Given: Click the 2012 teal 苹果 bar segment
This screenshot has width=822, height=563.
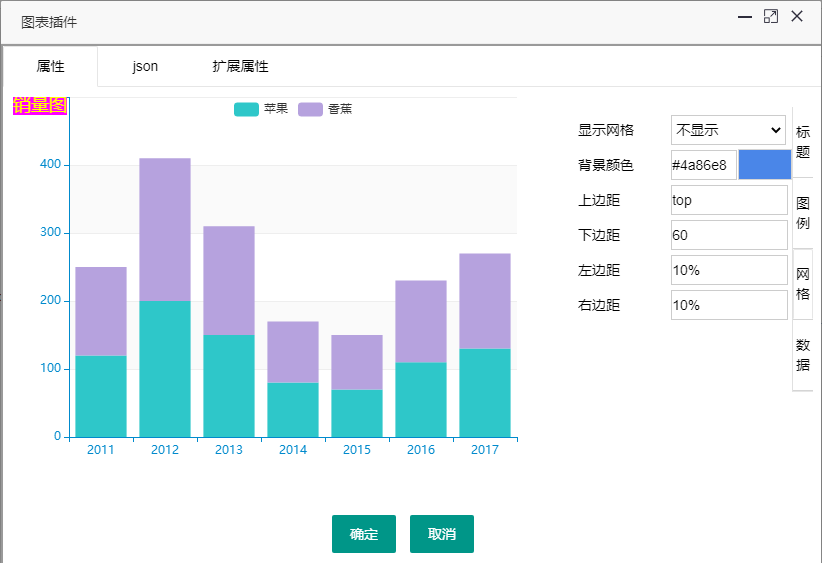Looking at the screenshot, I should [x=165, y=369].
